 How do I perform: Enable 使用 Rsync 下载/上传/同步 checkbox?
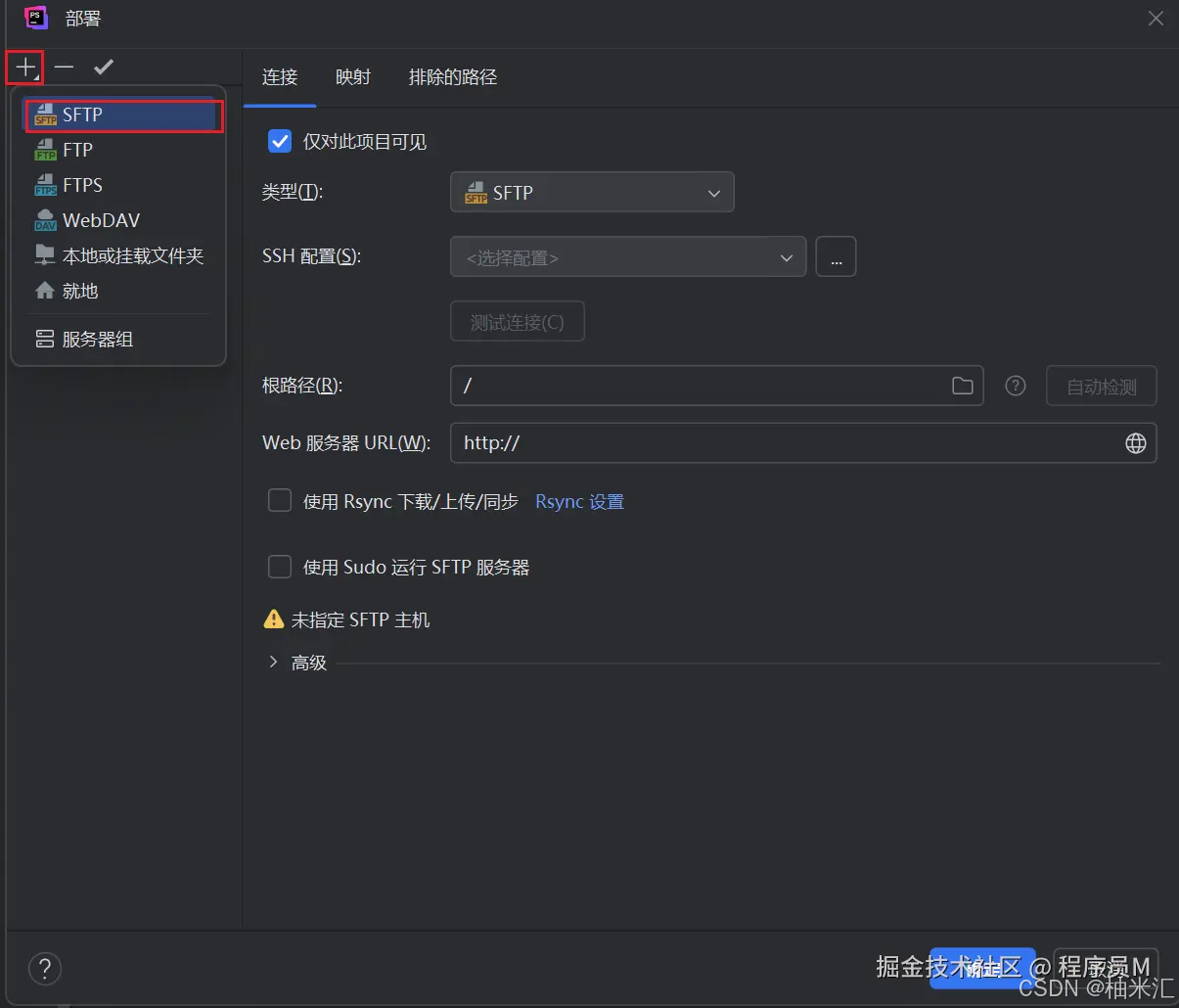[x=280, y=501]
